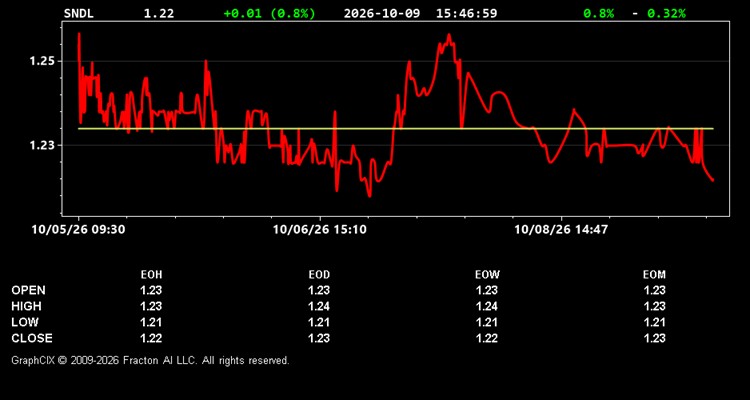The height and width of the screenshot is (400, 750).
Task: Select the EOD LOW value 1.21
Action: [319, 322]
